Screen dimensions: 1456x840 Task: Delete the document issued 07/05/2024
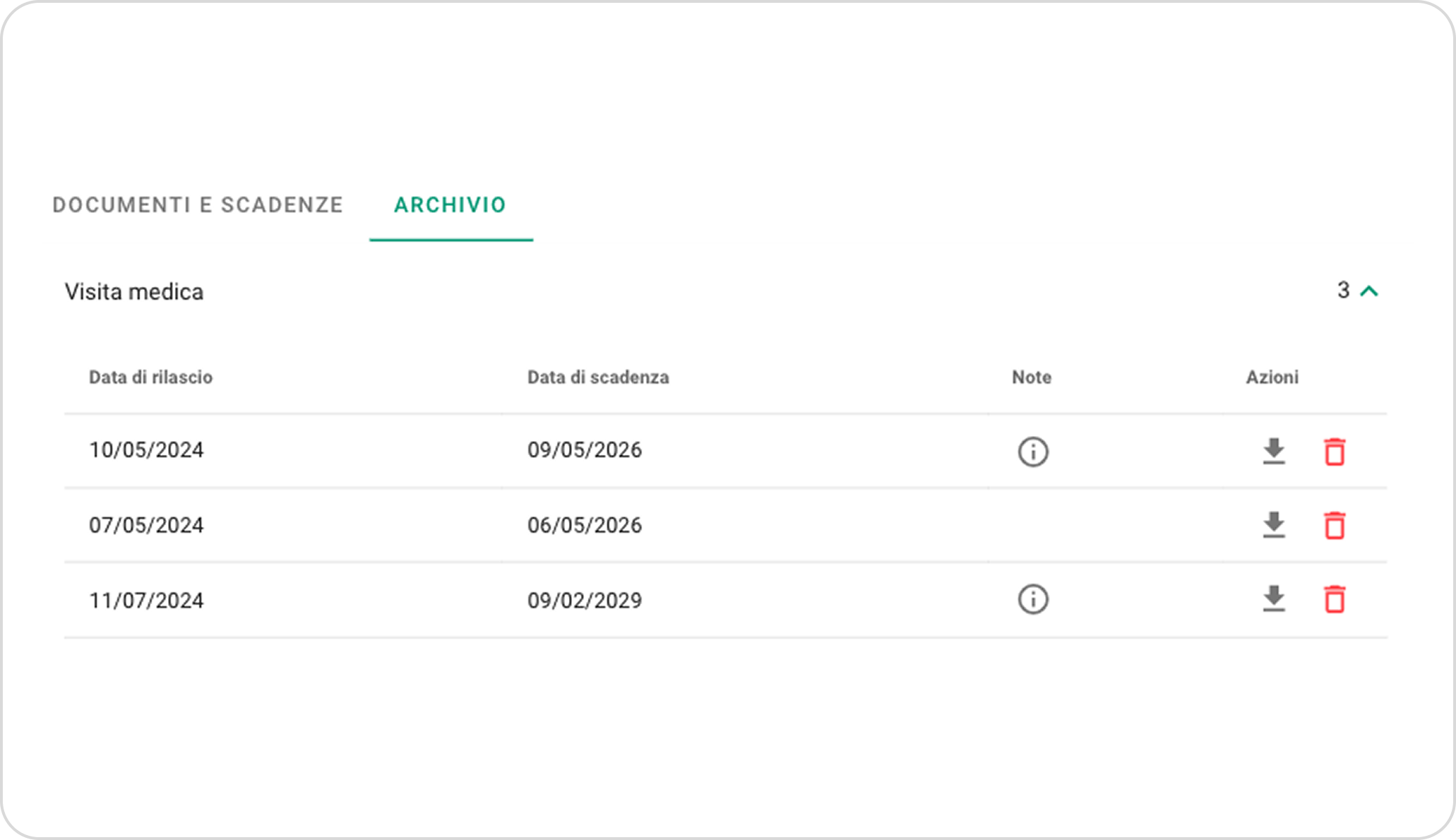coord(1334,525)
